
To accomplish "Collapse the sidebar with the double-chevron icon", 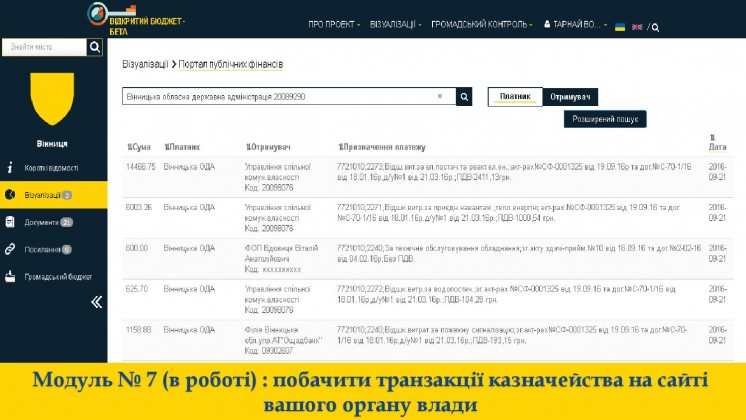I will click(96, 301).
